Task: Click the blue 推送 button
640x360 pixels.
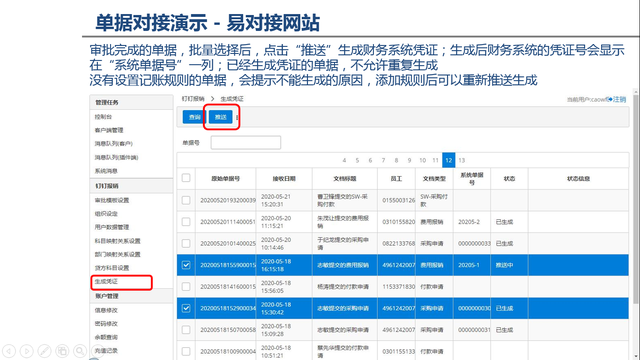Action: [221, 117]
